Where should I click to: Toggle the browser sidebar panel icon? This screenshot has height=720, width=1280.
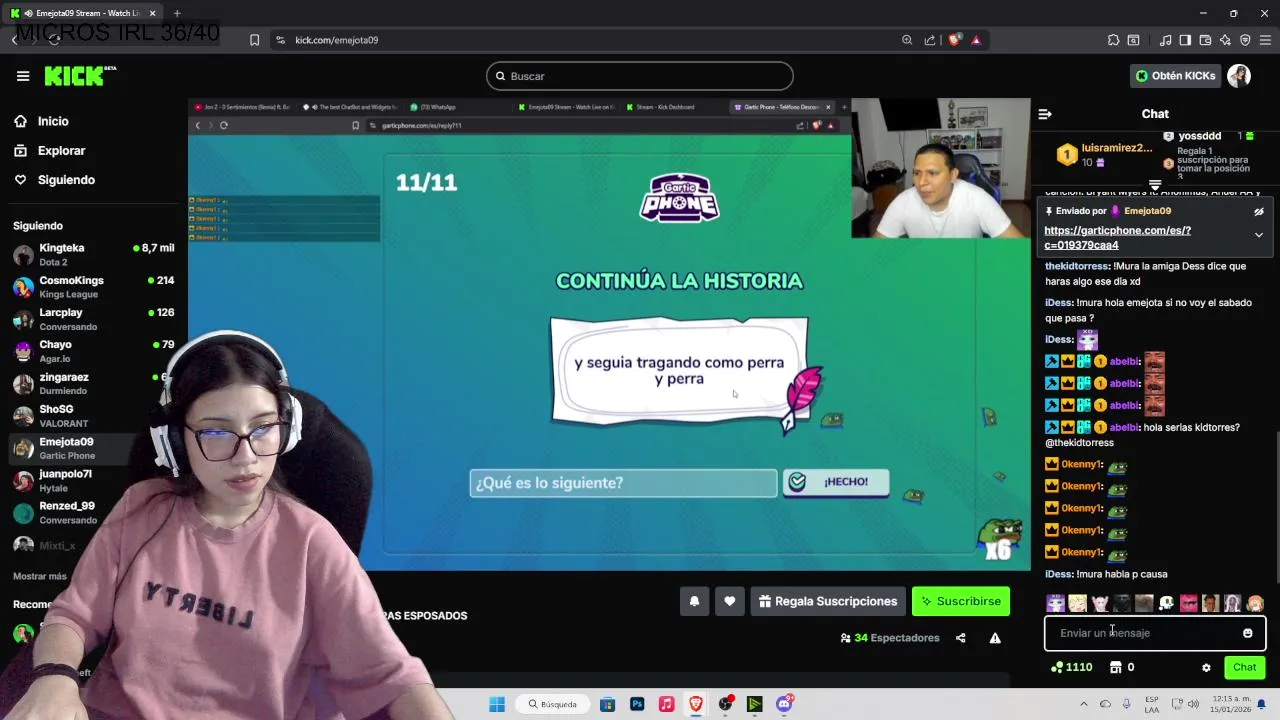(1185, 40)
